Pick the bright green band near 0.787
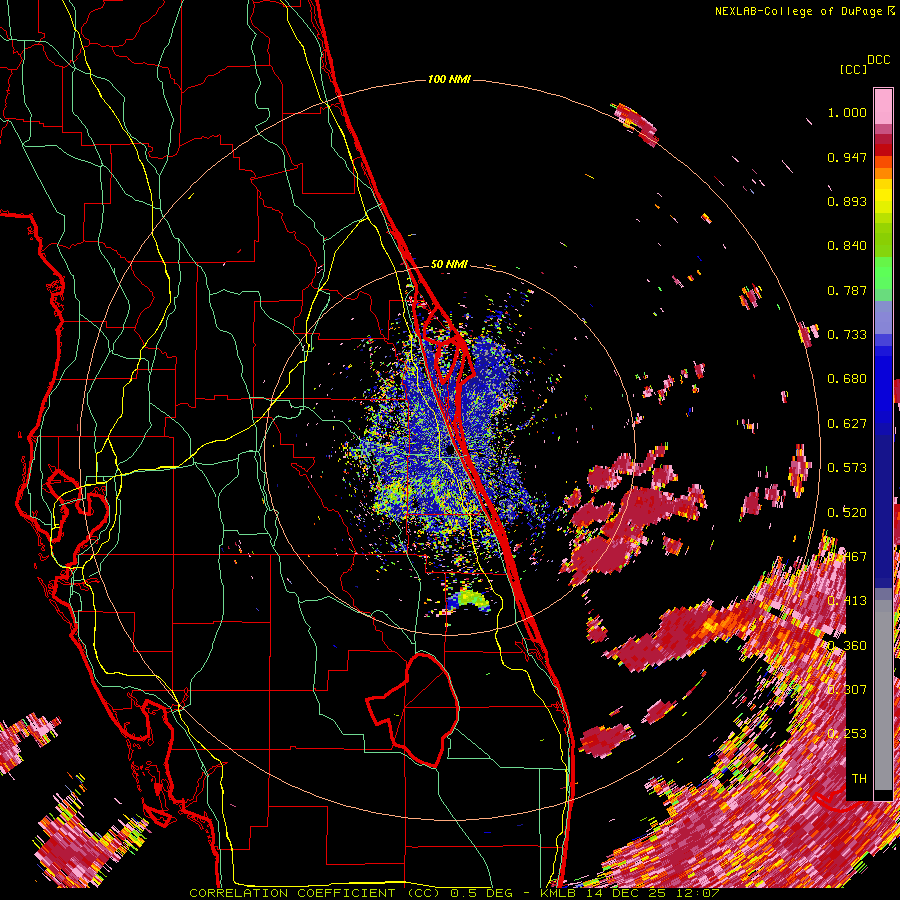Screen dimensions: 900x900 tap(883, 276)
